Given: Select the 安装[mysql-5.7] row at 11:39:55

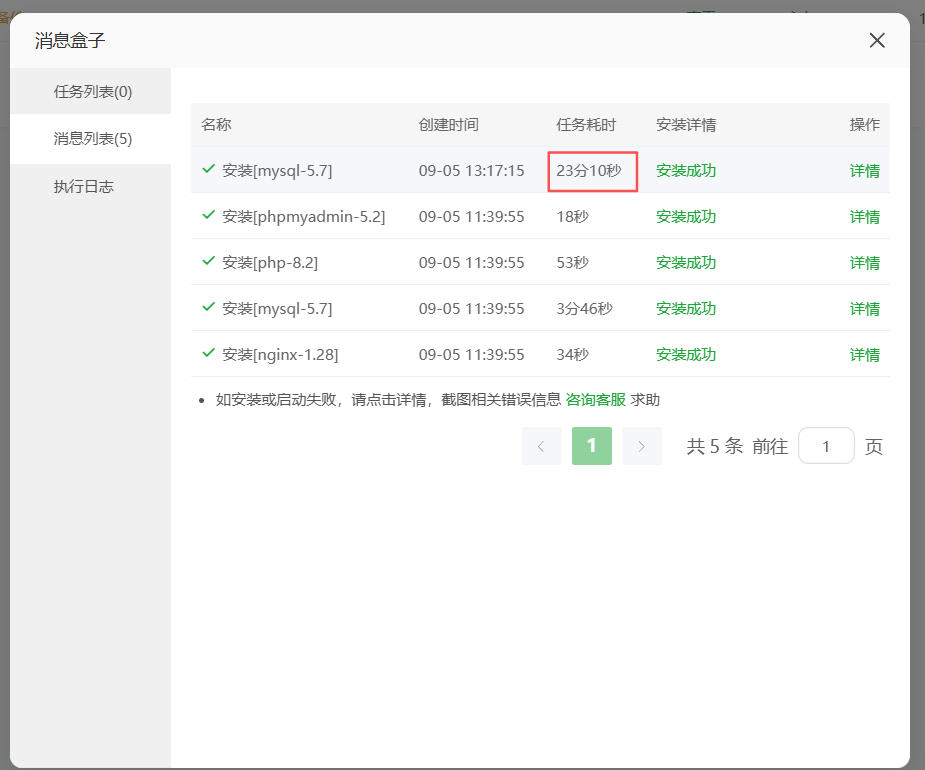Looking at the screenshot, I should tap(277, 309).
